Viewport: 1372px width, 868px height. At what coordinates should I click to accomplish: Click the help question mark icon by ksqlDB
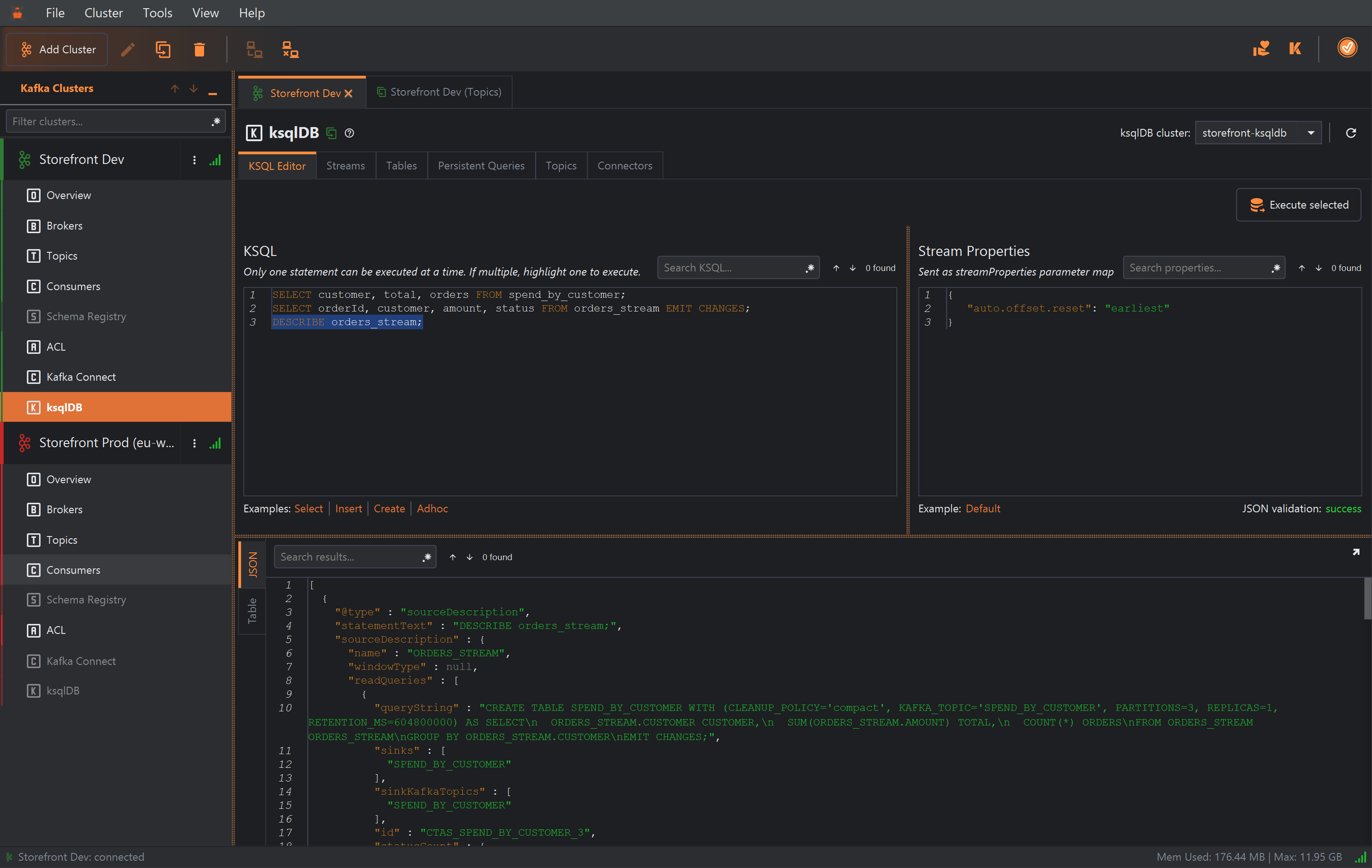point(349,133)
